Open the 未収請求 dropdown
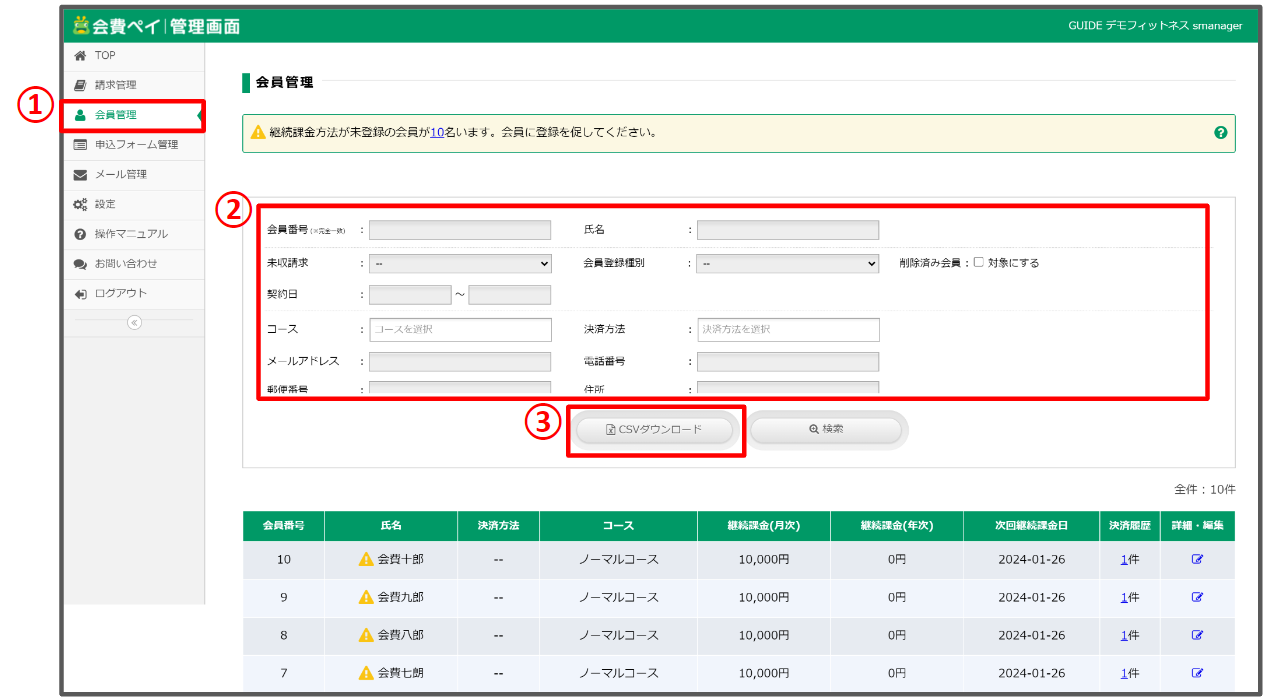Image resolution: width=1264 pixels, height=698 pixels. [460, 264]
